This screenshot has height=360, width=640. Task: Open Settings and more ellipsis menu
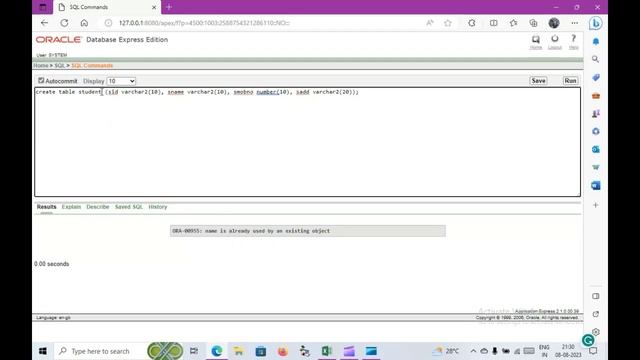pos(575,23)
